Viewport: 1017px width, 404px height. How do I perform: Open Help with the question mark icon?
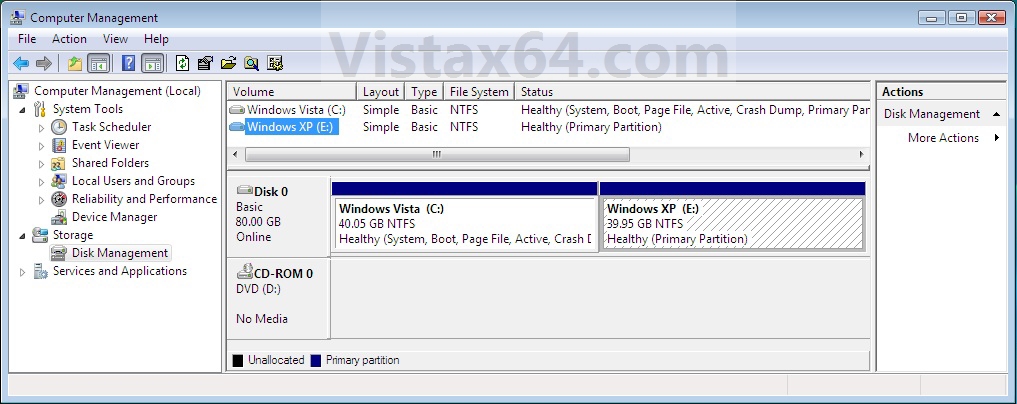(128, 64)
